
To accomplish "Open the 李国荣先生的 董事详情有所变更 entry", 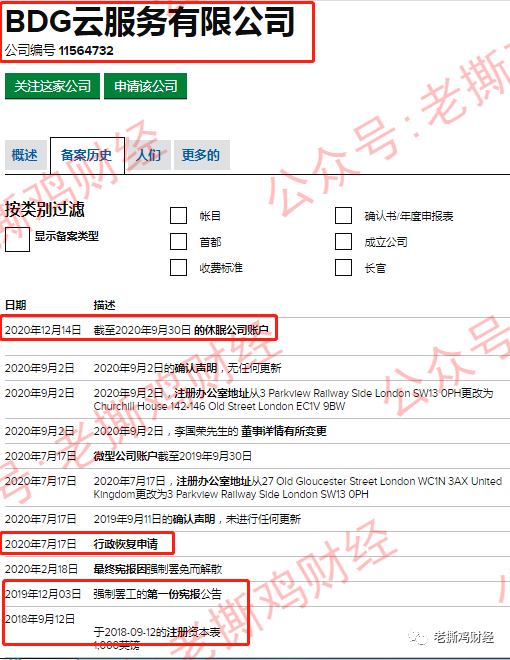I will point(210,431).
